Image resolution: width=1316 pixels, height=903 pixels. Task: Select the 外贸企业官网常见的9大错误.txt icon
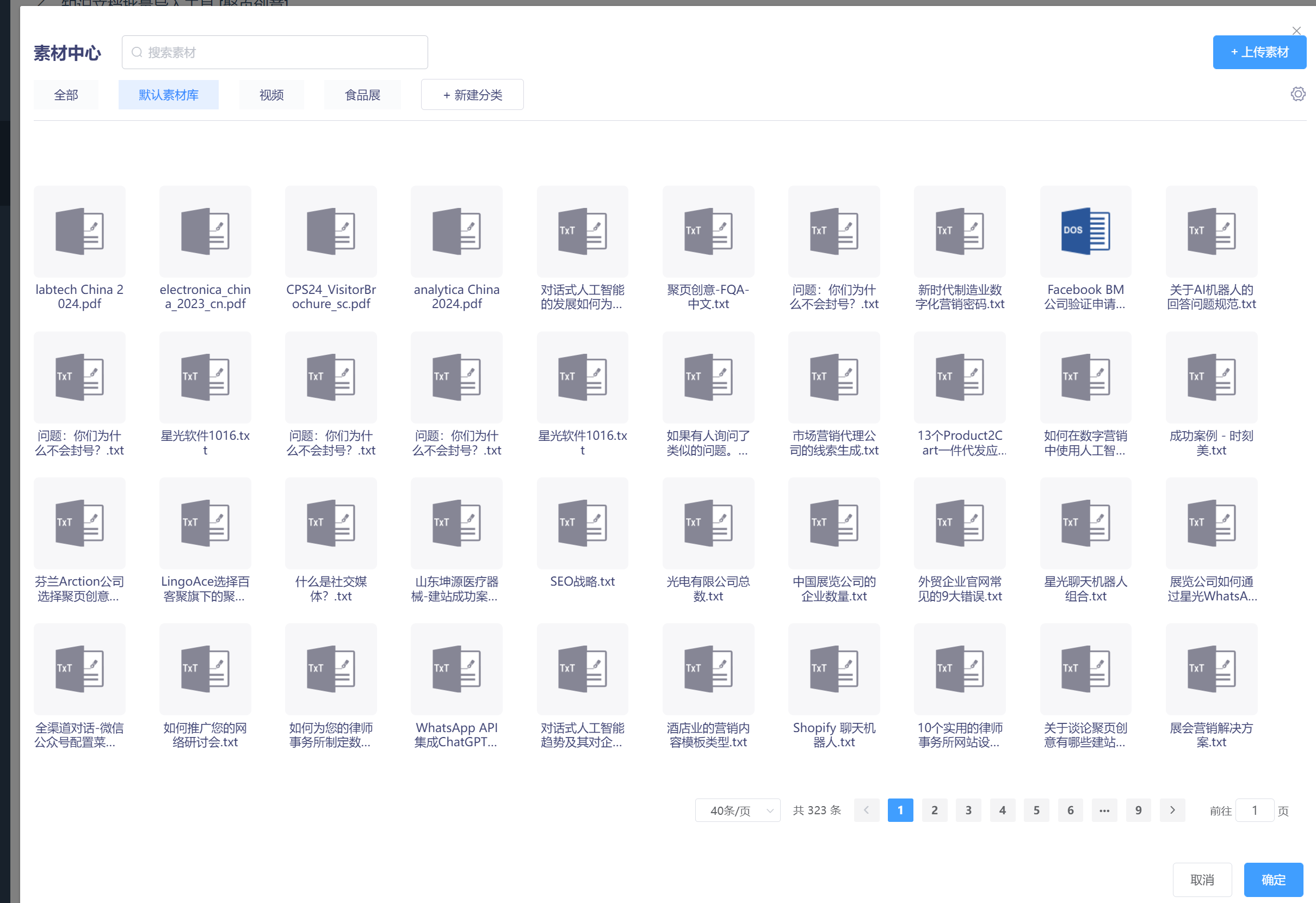960,523
